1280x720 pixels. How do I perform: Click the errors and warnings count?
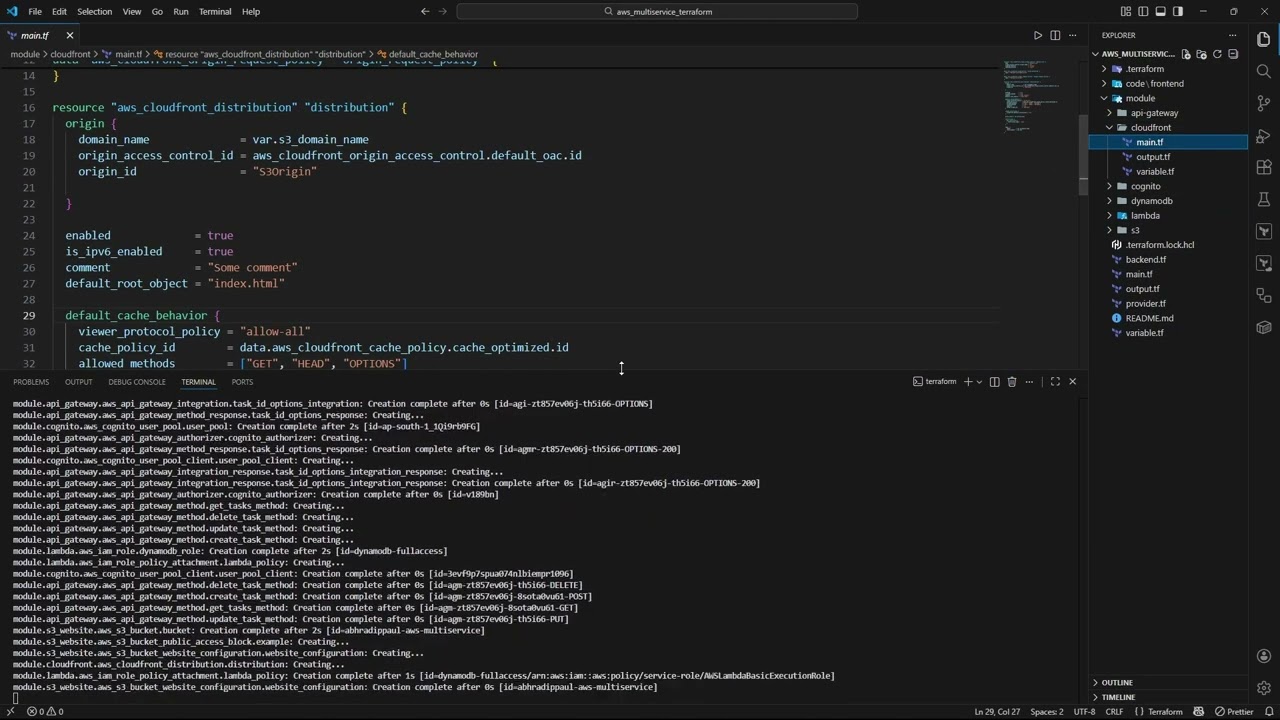point(45,711)
